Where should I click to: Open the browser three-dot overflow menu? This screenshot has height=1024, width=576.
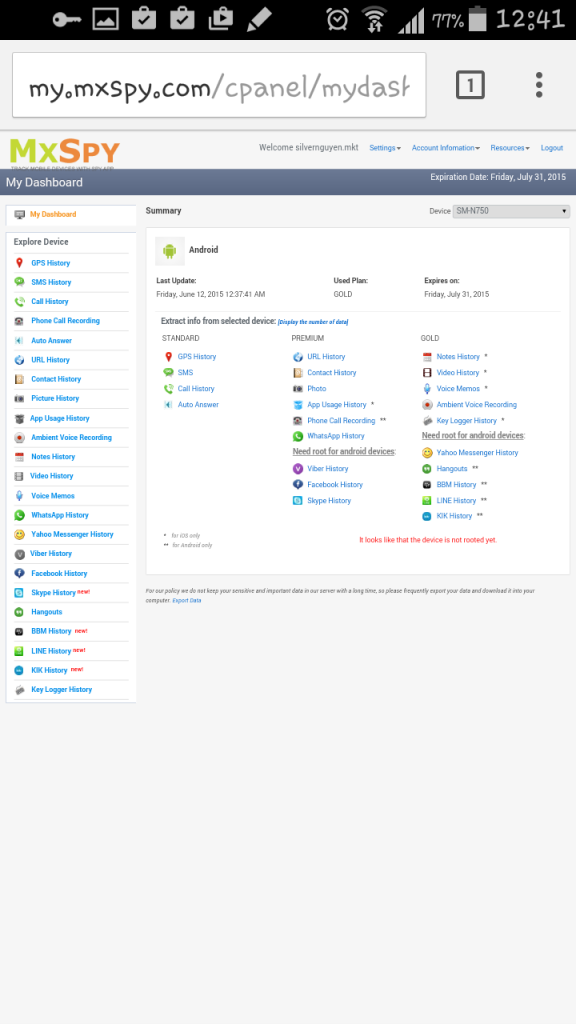(x=539, y=85)
